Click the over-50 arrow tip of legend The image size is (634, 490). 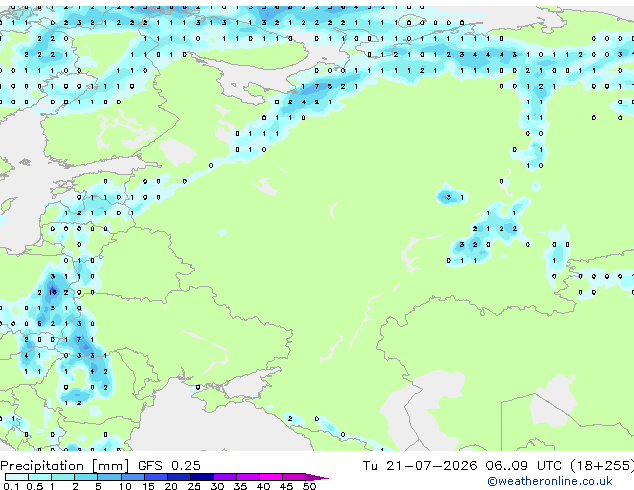pos(317,477)
